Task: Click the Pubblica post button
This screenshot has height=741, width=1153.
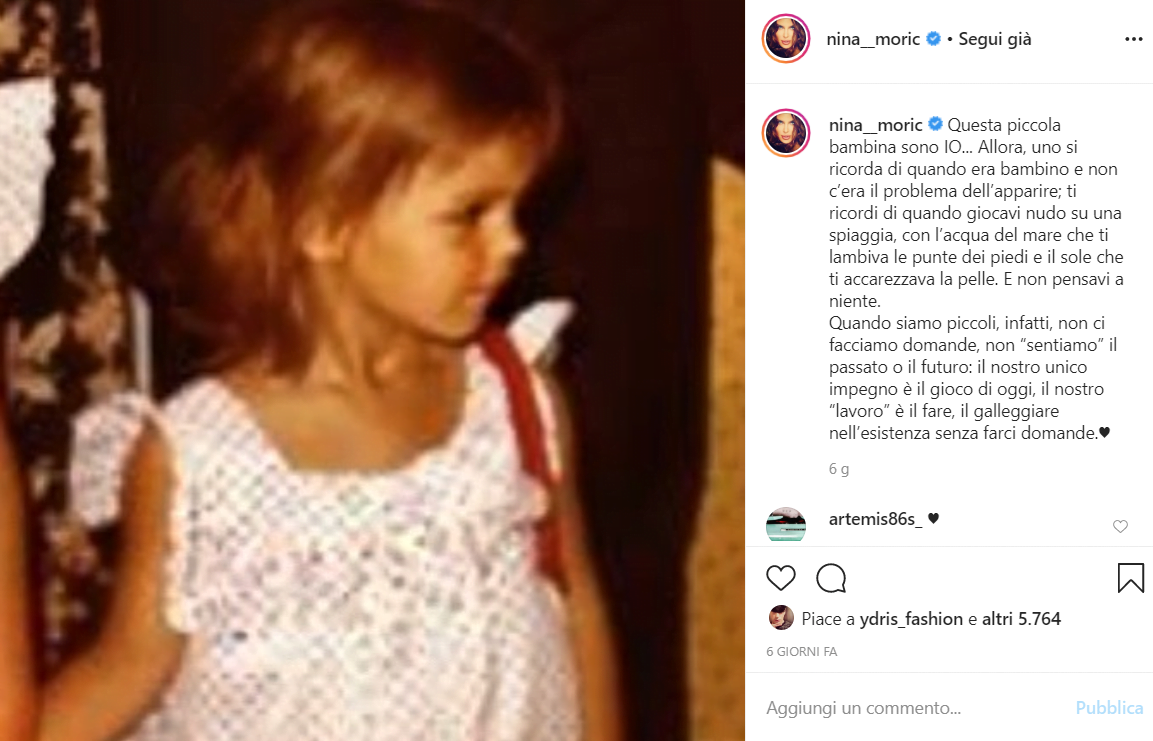Action: pos(1109,708)
